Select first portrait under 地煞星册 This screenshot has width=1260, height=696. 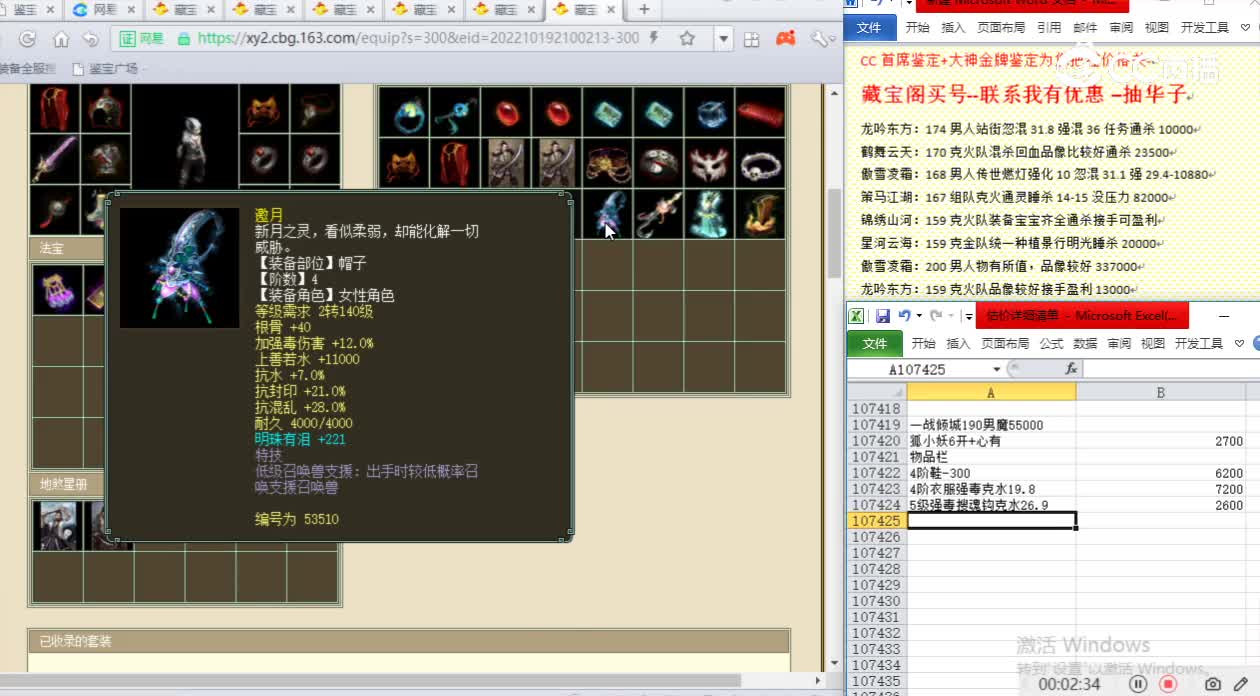coord(56,525)
